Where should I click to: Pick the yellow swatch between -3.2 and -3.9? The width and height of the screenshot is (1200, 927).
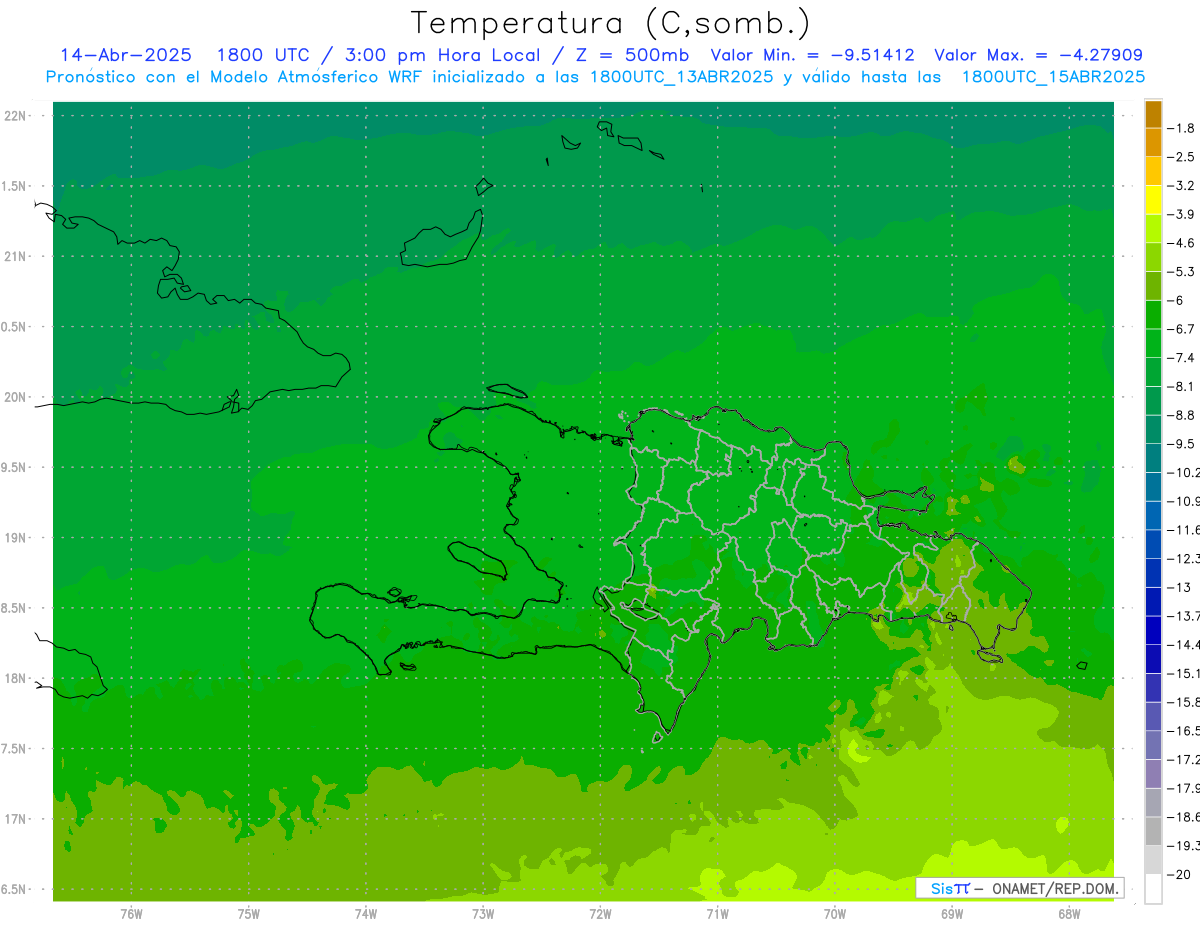pos(1153,200)
